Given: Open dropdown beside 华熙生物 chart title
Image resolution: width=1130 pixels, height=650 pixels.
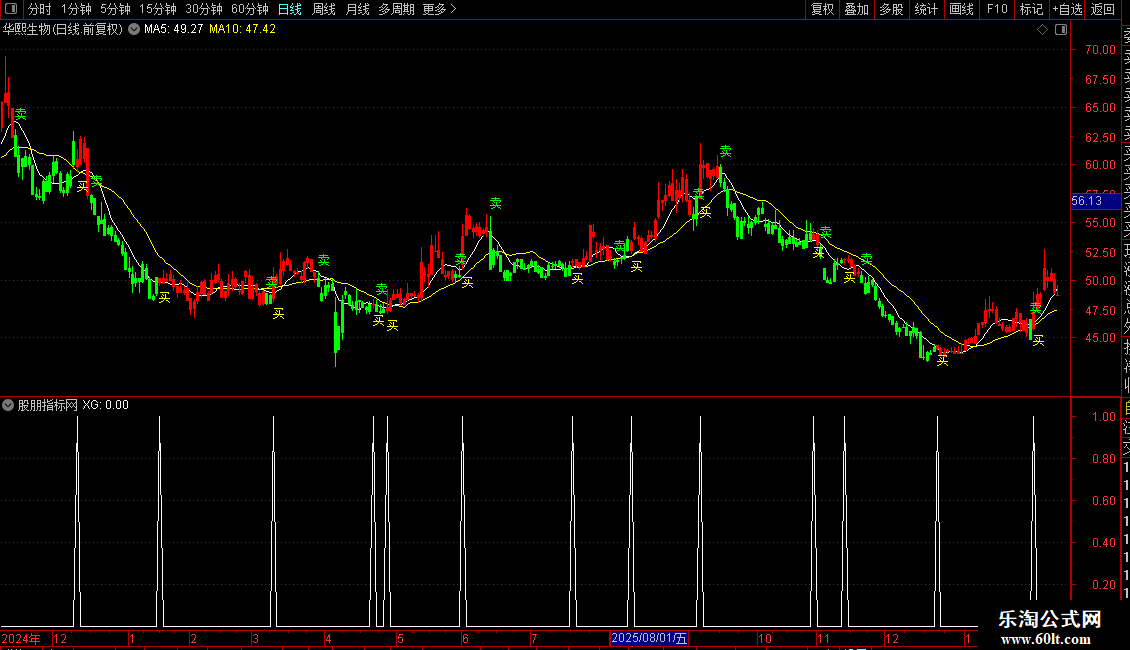Looking at the screenshot, I should pos(134,29).
